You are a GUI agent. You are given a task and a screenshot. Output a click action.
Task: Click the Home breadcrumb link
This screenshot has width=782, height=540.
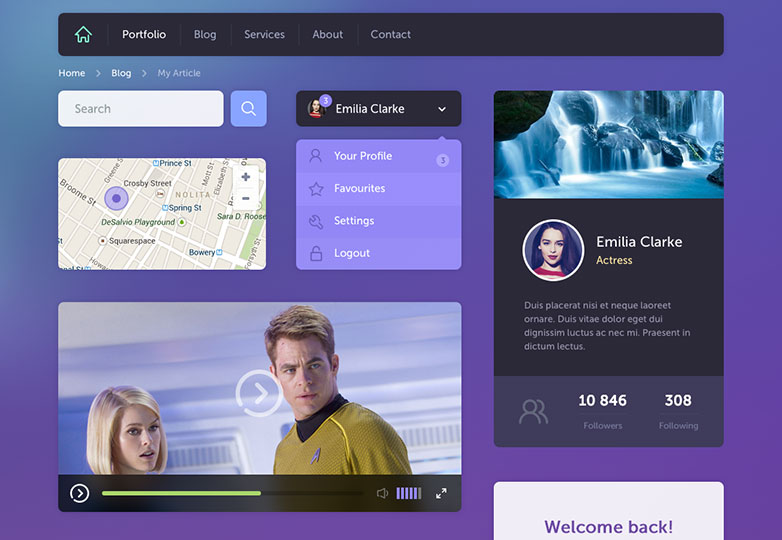pyautogui.click(x=71, y=73)
